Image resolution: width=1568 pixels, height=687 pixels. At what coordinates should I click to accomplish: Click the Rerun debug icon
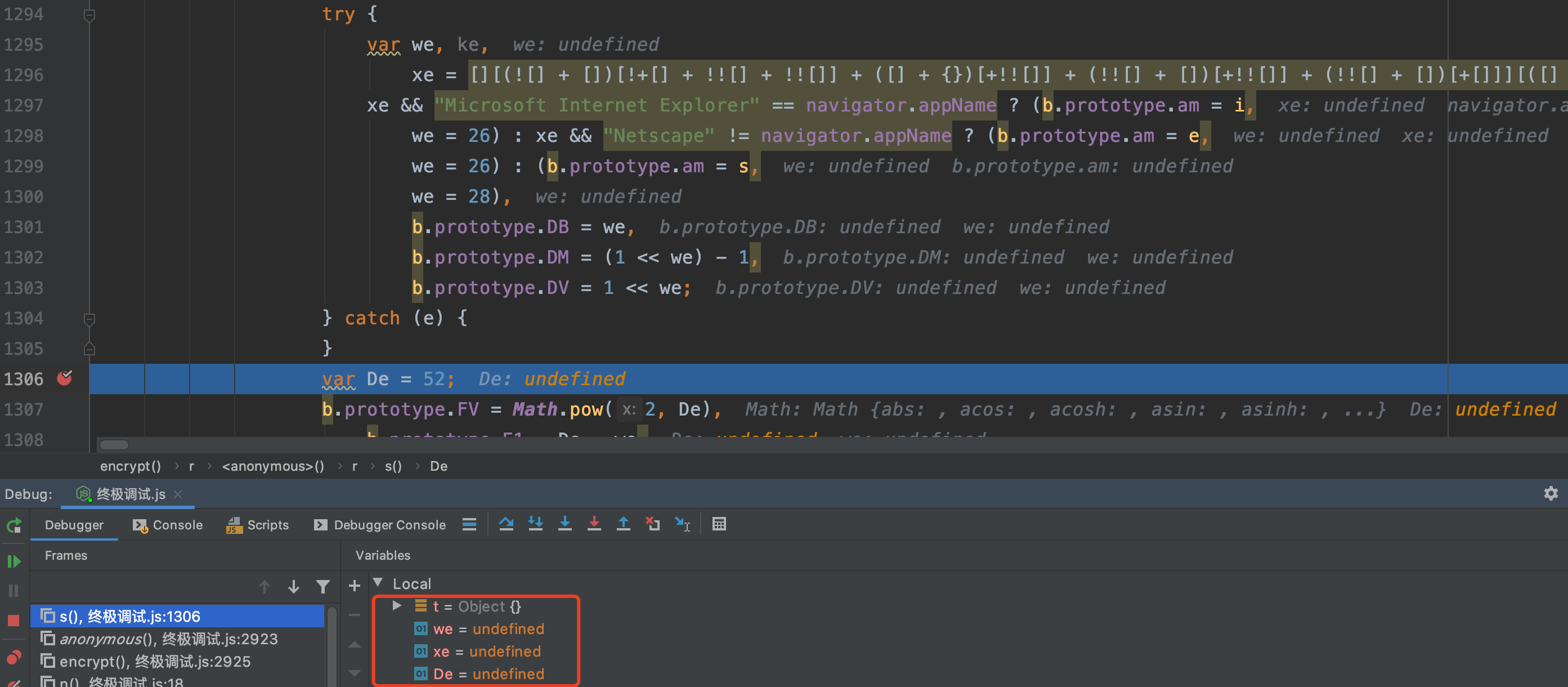(x=14, y=525)
